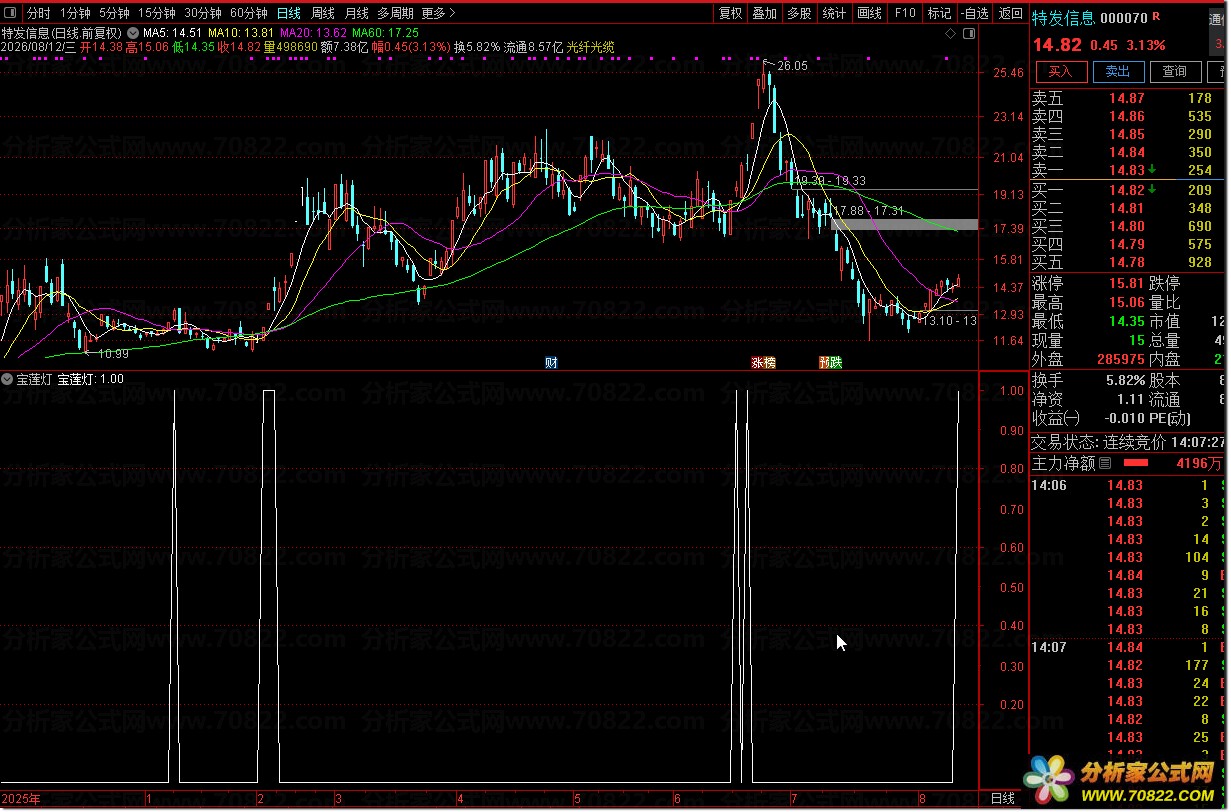Click the 最低 value 14.35
Screen dimensions: 1231x812
pyautogui.click(x=1126, y=321)
